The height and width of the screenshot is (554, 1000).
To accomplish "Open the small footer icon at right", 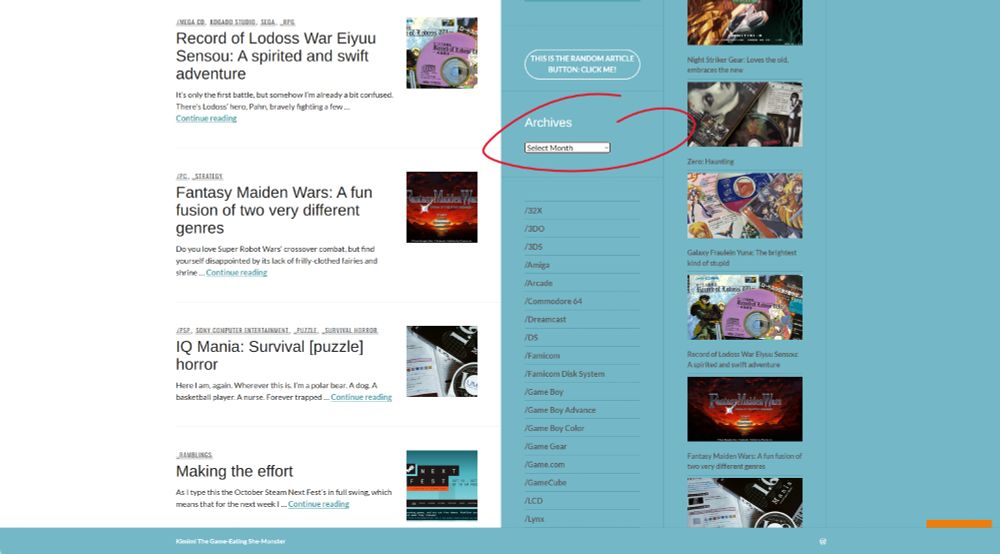I will coord(823,541).
